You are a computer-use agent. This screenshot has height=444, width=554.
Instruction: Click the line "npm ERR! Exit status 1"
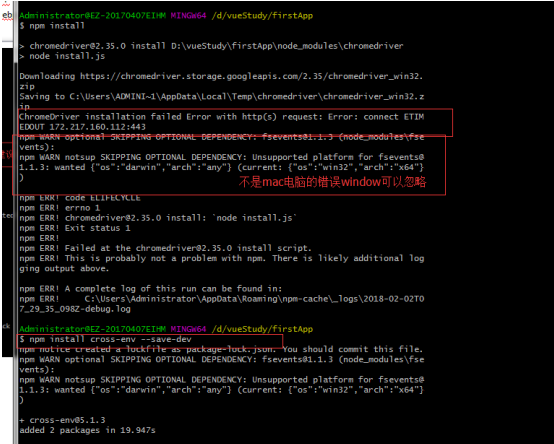pos(75,228)
